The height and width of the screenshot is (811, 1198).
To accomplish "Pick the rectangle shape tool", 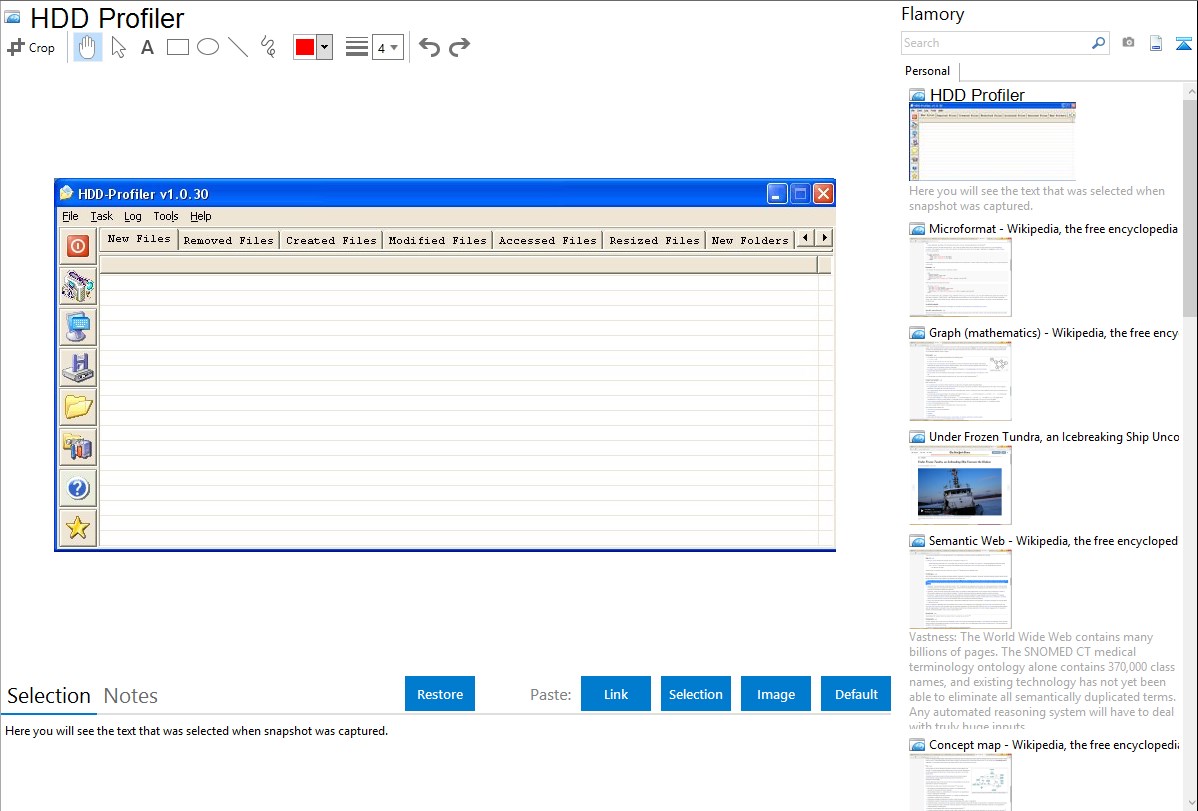I will tap(178, 47).
